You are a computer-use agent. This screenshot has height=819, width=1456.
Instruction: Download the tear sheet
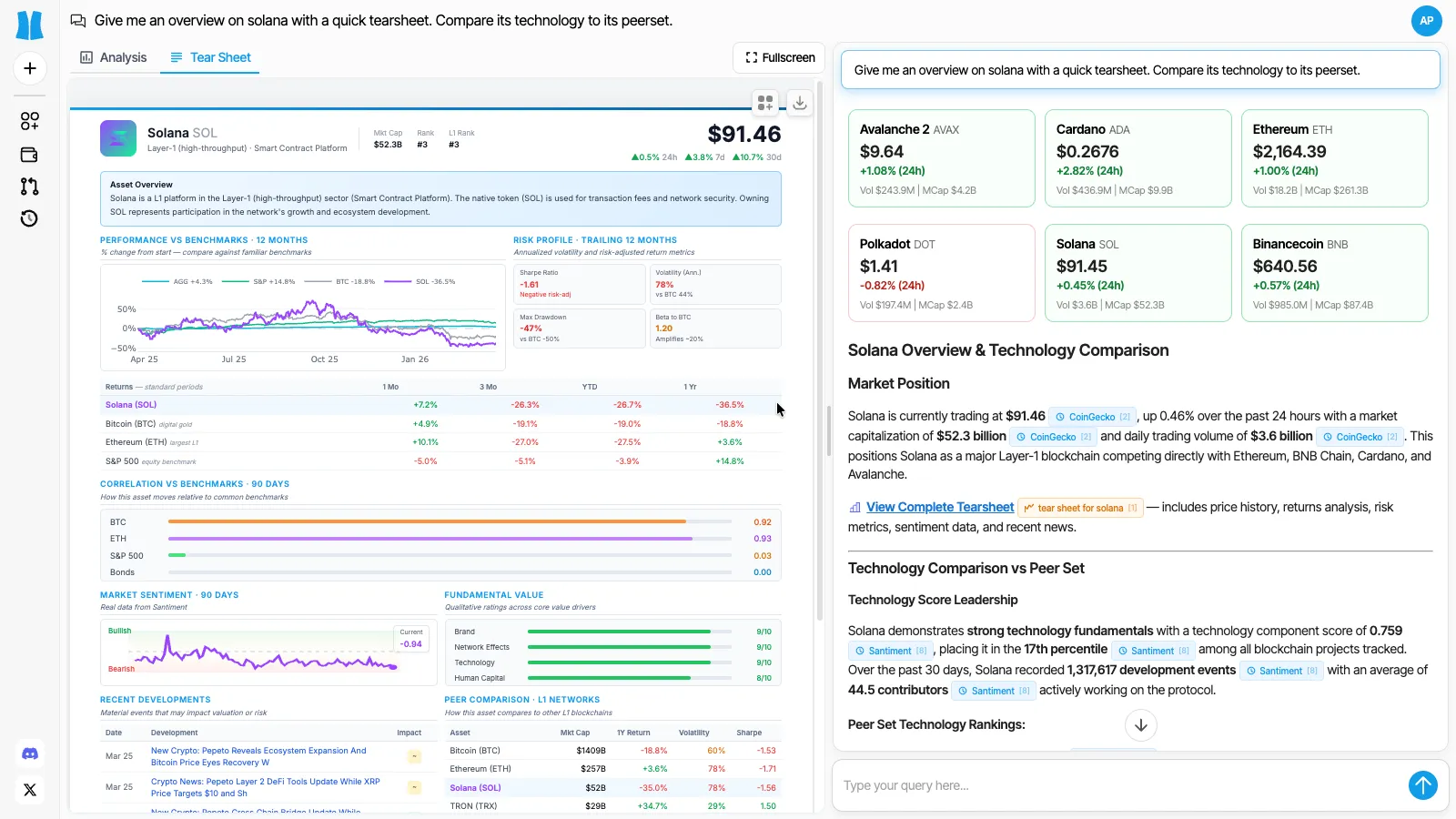click(x=799, y=103)
